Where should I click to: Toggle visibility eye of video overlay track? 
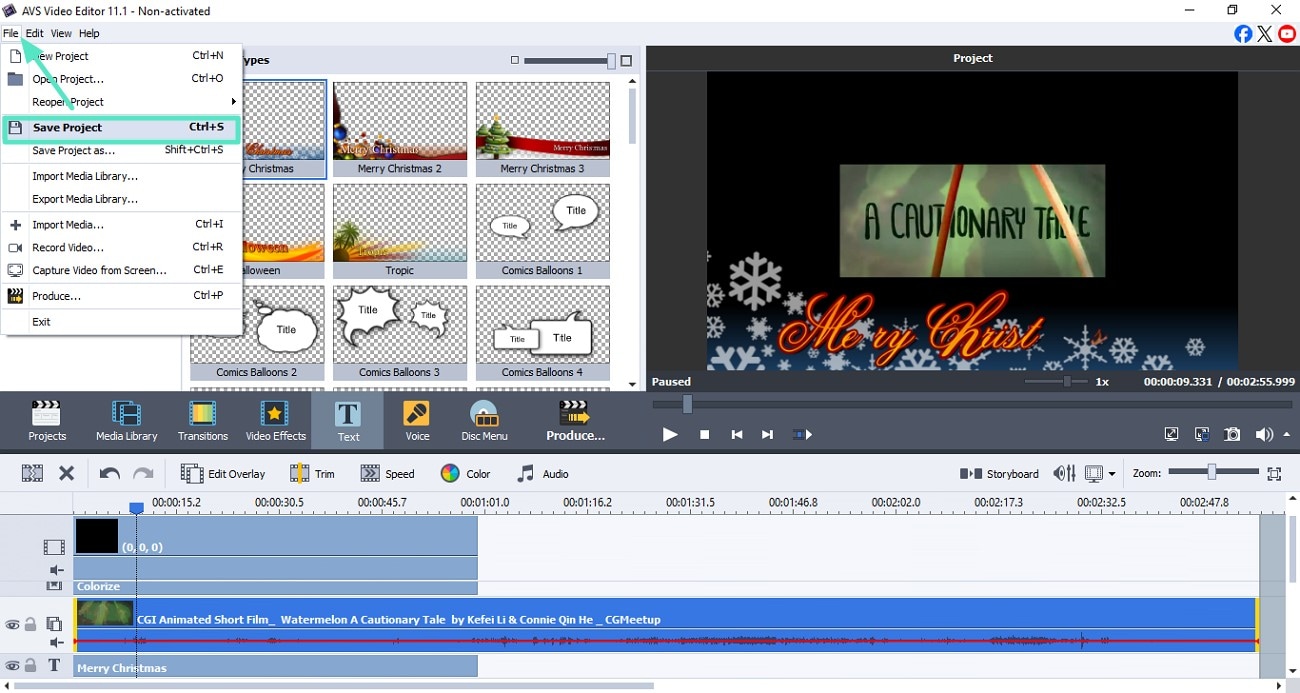point(12,625)
